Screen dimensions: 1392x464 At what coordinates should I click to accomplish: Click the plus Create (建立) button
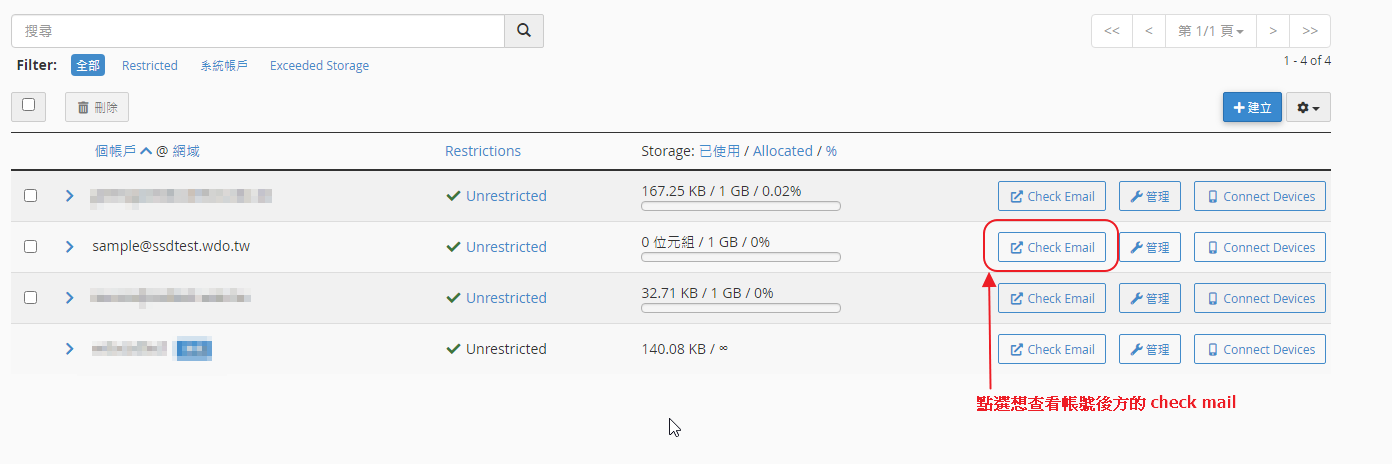[x=1252, y=107]
